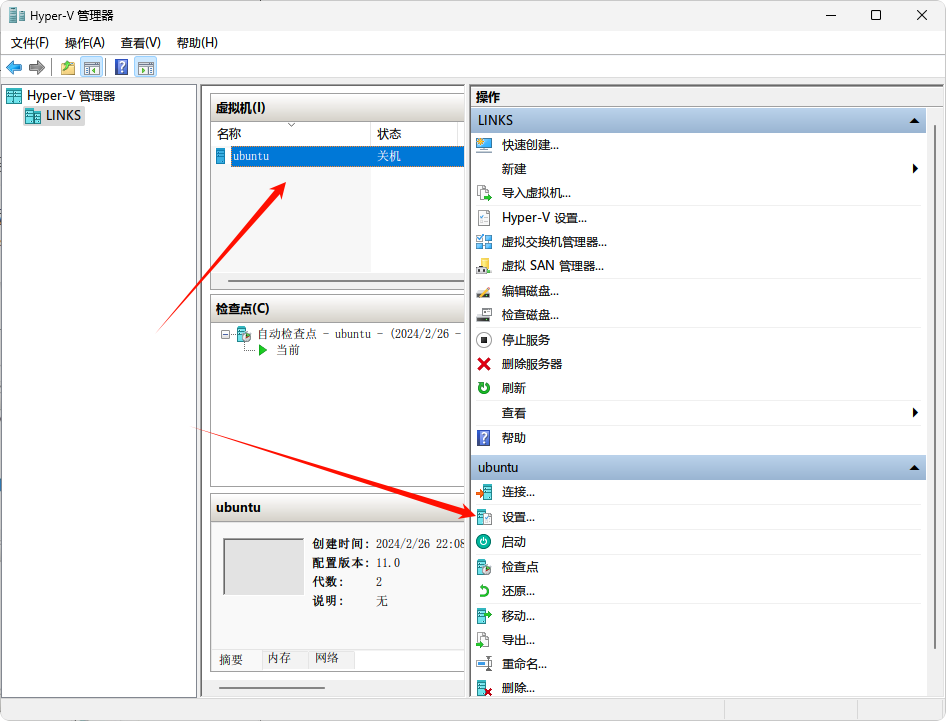Collapse the LINKS actions section
This screenshot has height=721, width=946.
(x=914, y=121)
